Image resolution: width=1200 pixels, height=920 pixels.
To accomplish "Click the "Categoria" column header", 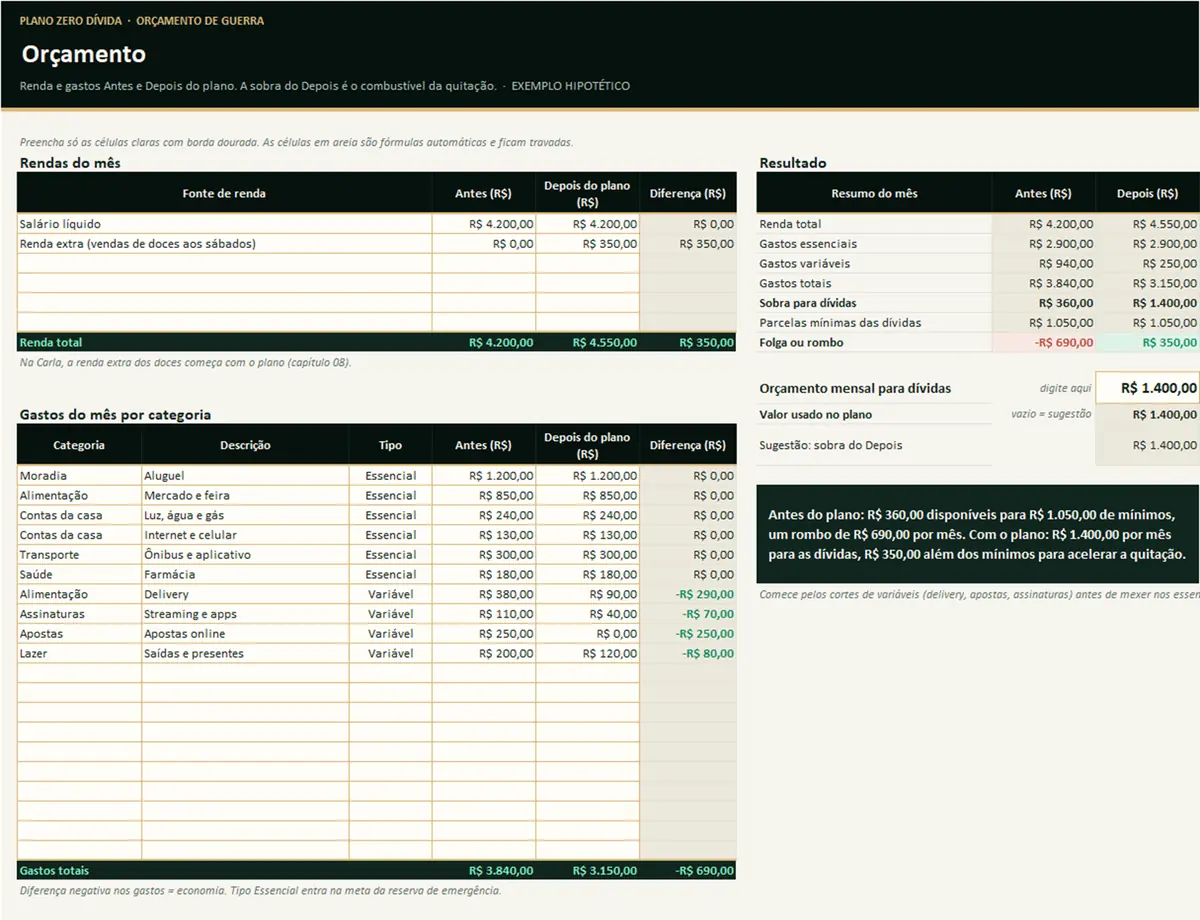I will tap(80, 445).
